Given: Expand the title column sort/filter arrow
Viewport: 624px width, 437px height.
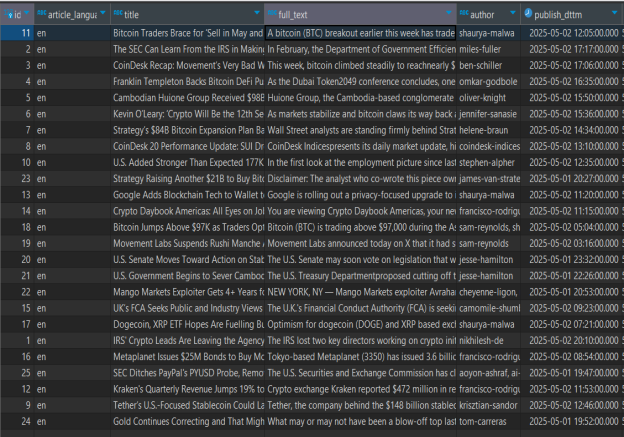Looking at the screenshot, I should 256,14.
